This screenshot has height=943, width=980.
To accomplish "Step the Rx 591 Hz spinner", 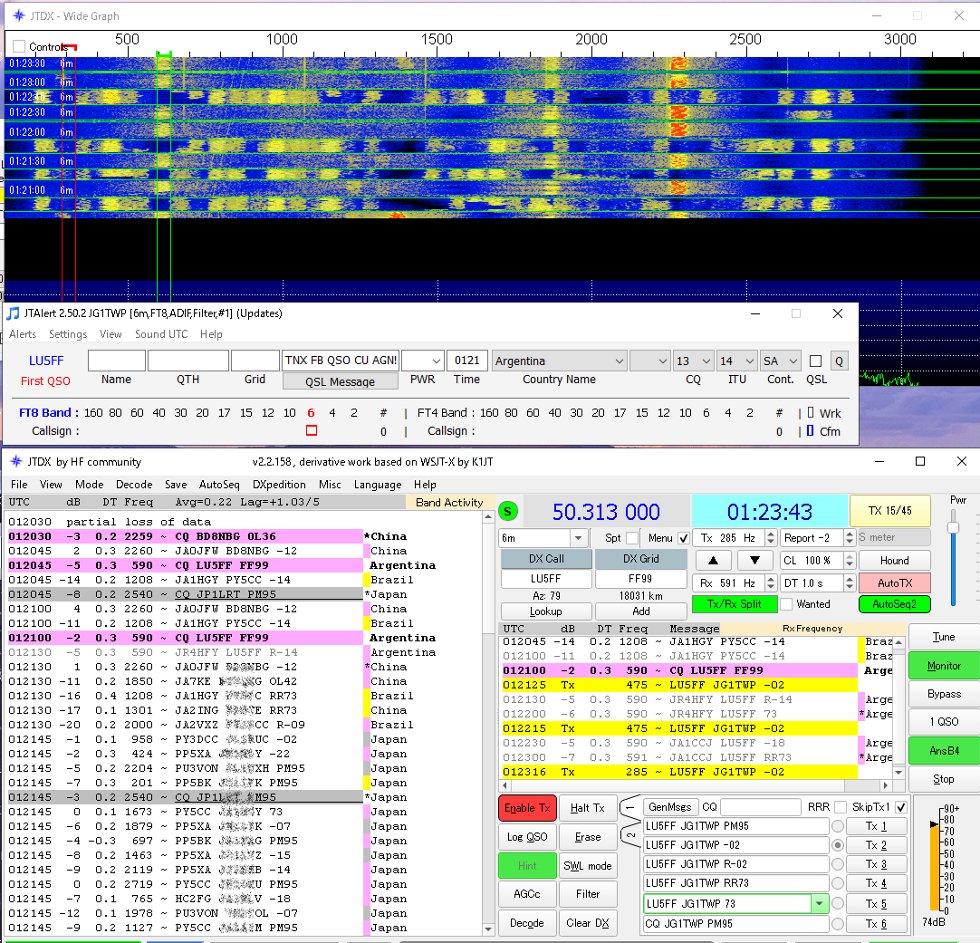I will 770,583.
